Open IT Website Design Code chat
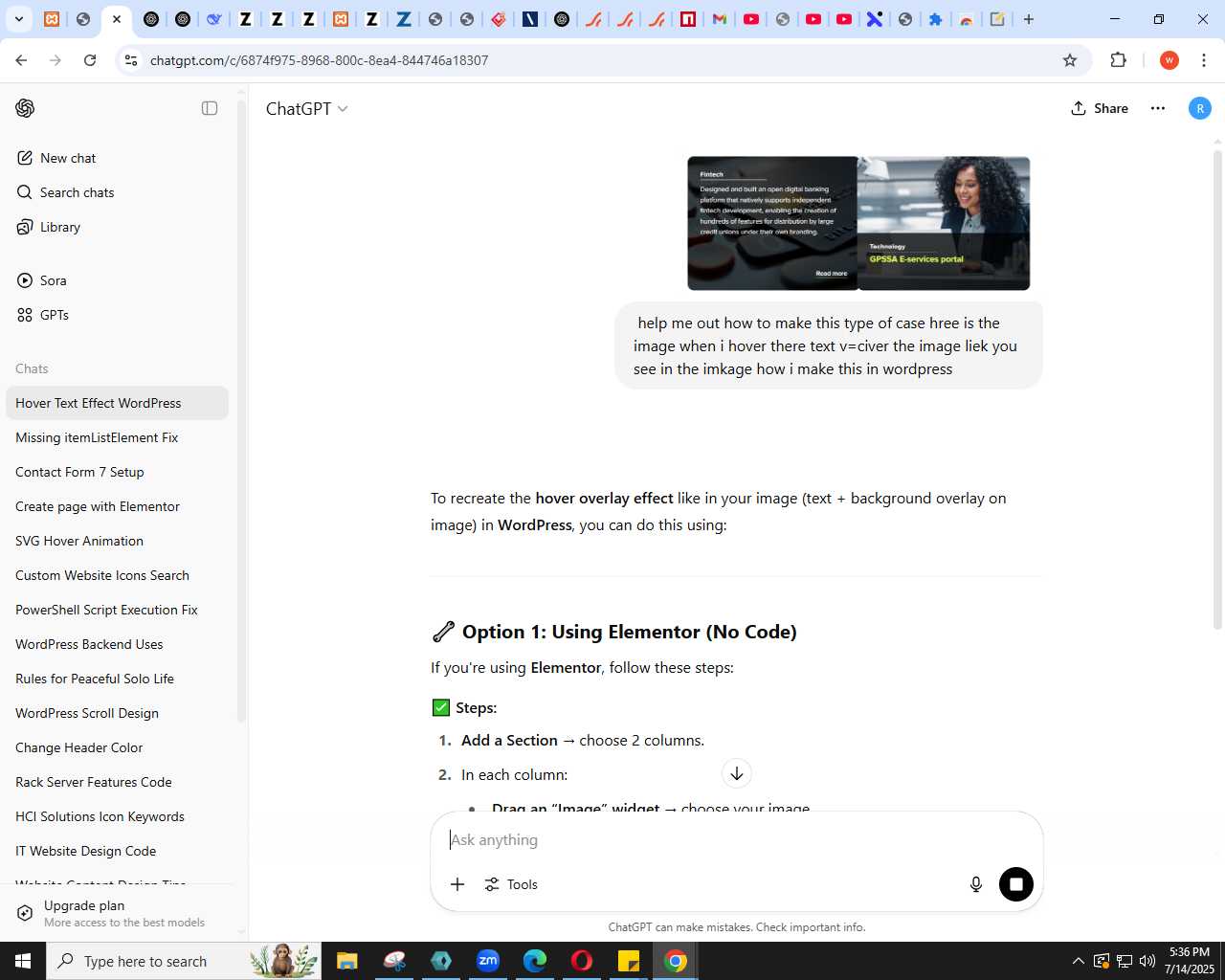 [x=117, y=851]
